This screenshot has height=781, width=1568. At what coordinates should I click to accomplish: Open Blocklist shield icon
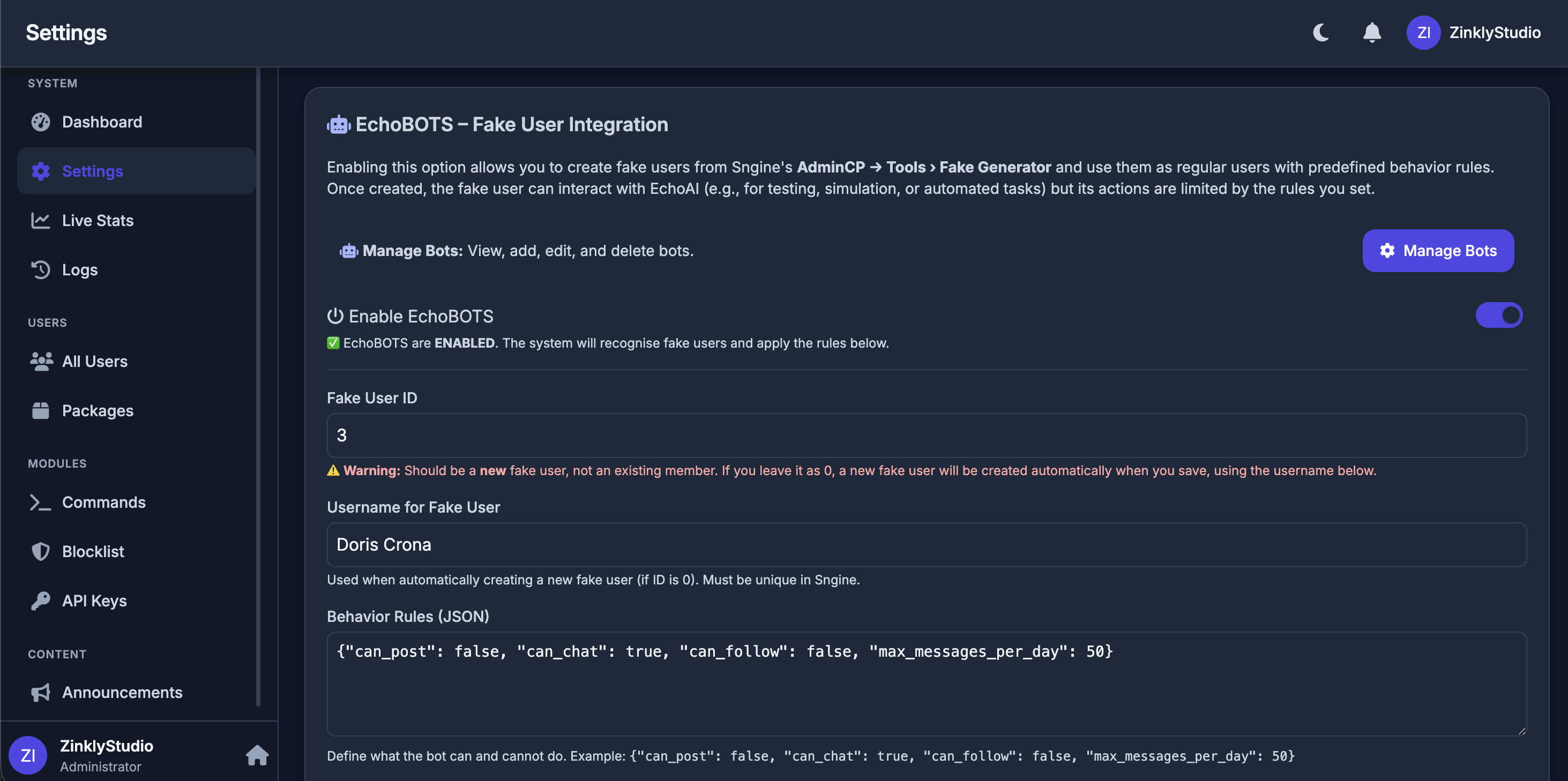pos(41,551)
